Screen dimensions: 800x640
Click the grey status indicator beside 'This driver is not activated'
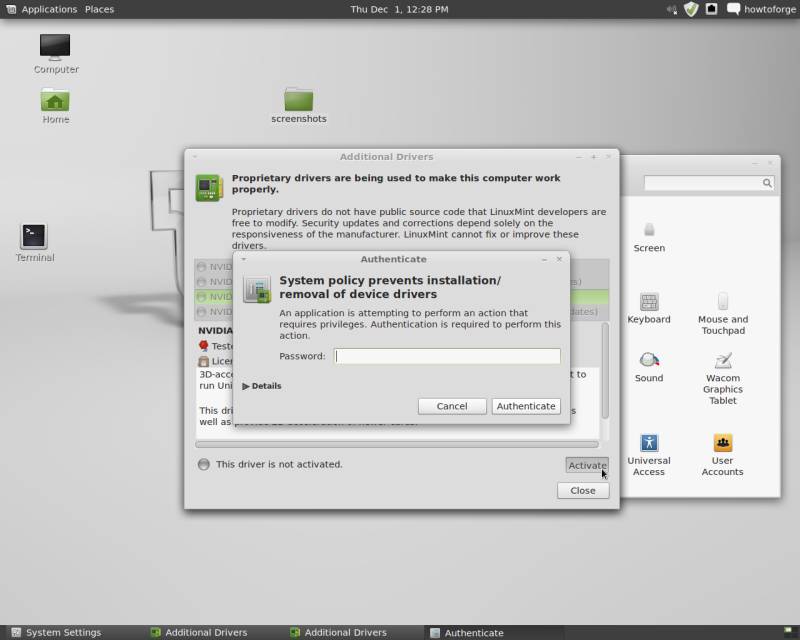204,464
